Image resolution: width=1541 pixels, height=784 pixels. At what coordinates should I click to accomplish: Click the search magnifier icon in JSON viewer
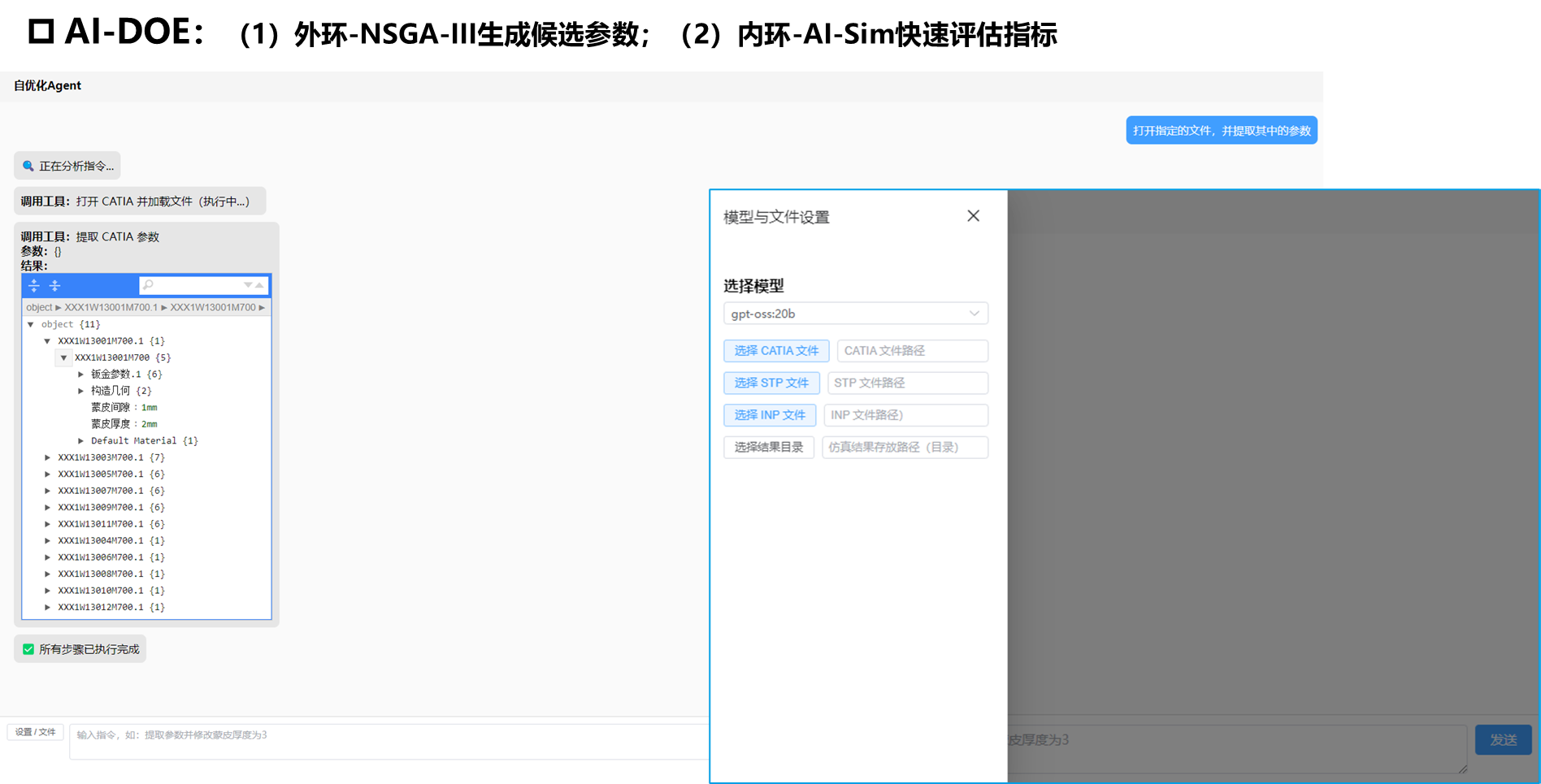coord(148,285)
